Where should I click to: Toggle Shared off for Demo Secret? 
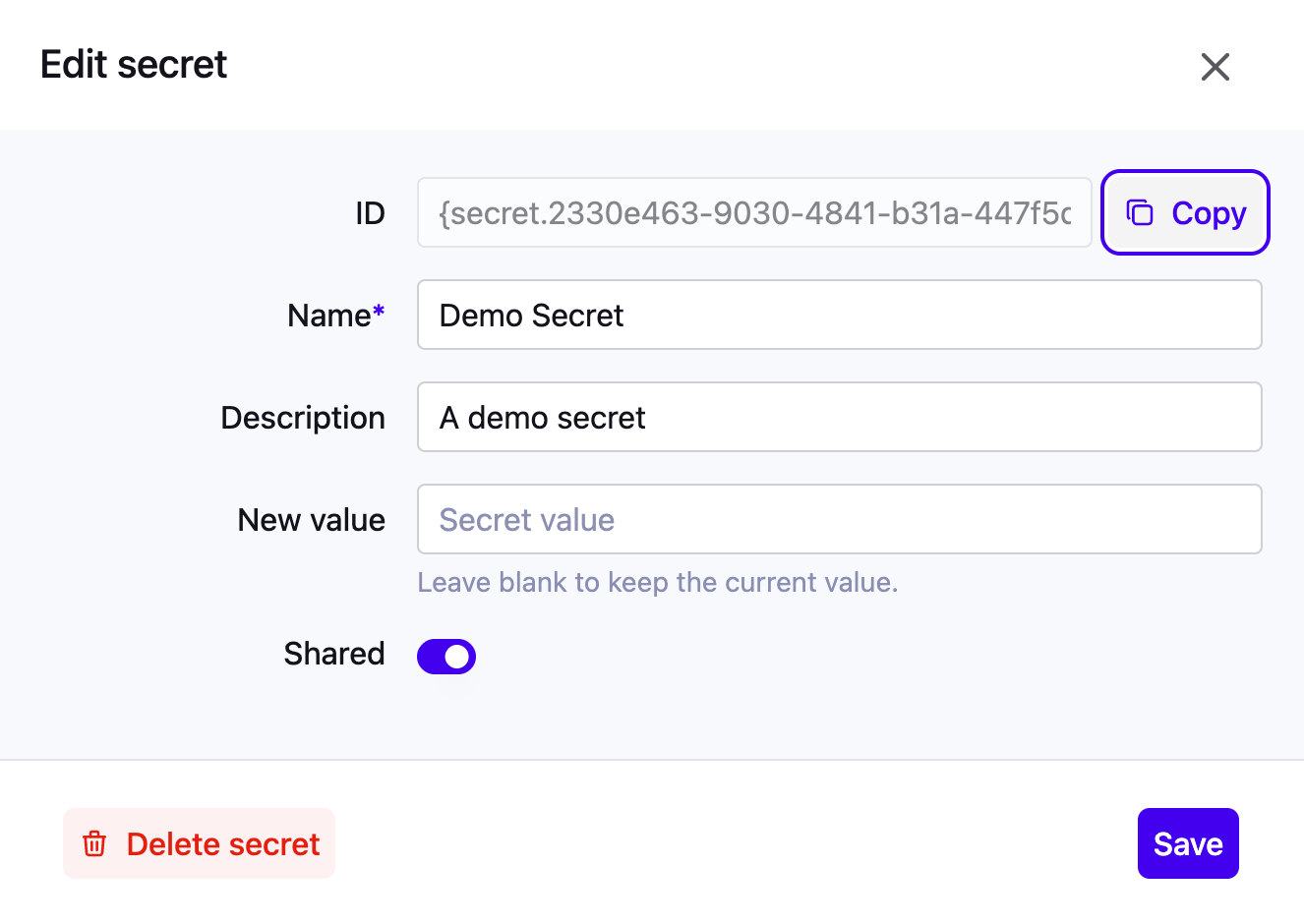[445, 656]
